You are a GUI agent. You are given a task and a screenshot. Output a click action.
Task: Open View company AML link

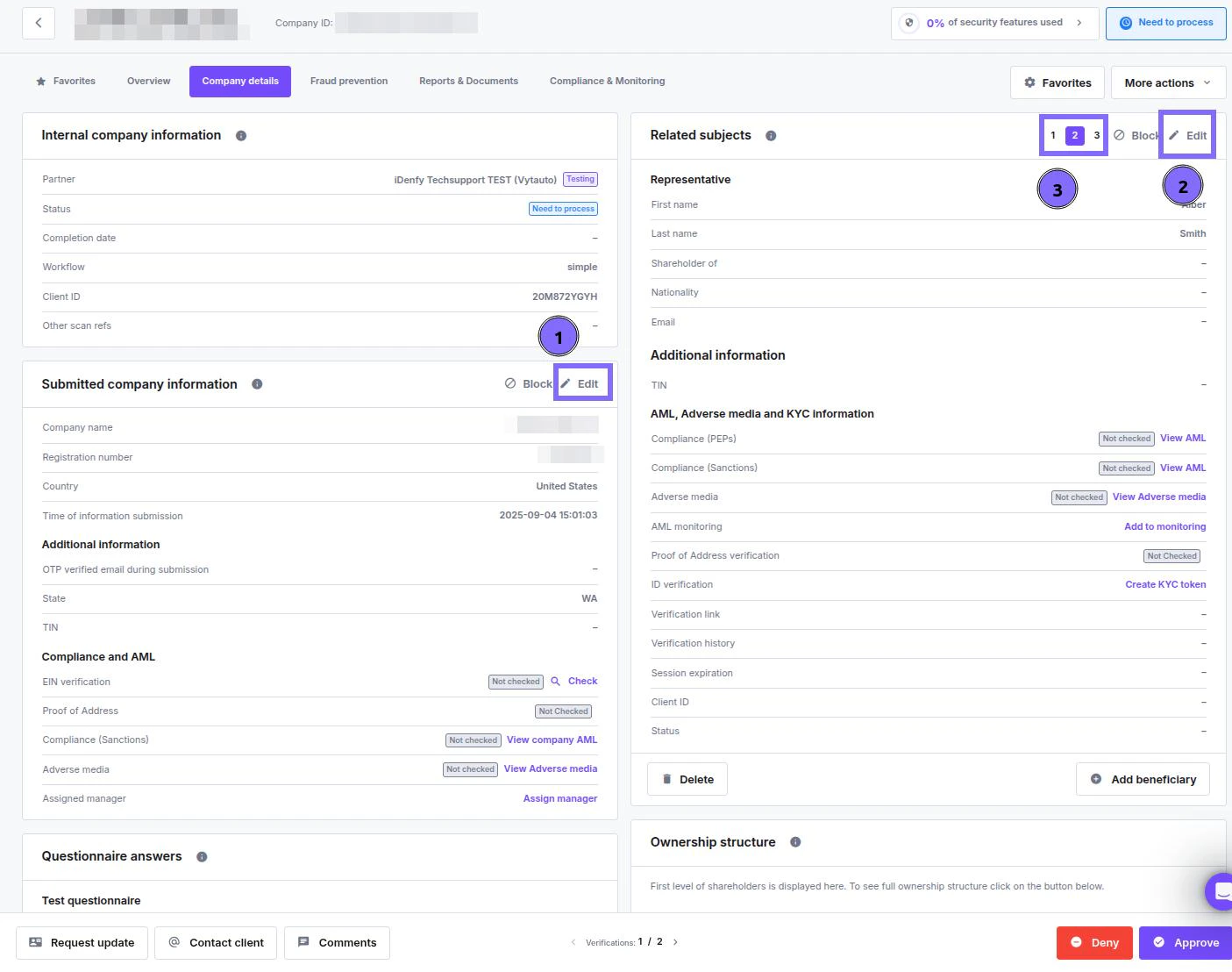click(552, 740)
